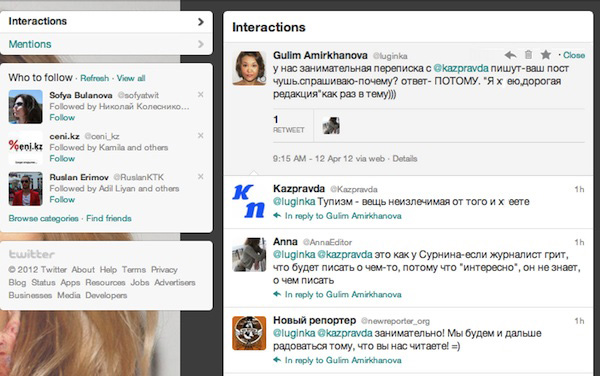
Task: Open Anna's avatar image
Action: [x=249, y=254]
